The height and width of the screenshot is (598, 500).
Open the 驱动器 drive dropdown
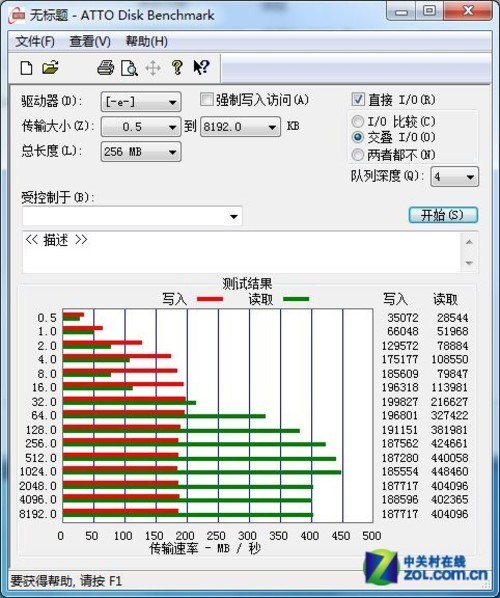click(141, 102)
